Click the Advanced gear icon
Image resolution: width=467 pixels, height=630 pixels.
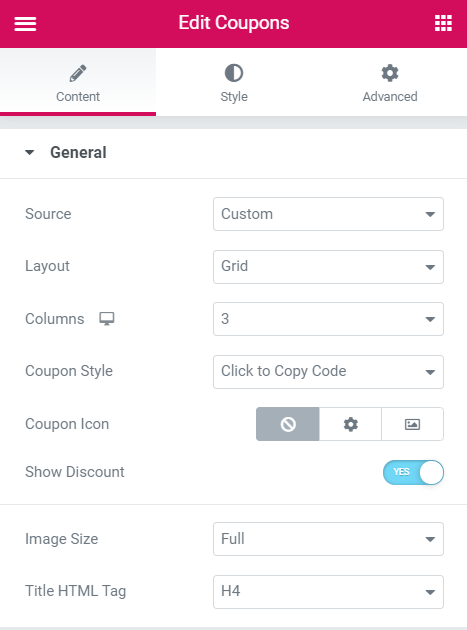tap(390, 73)
